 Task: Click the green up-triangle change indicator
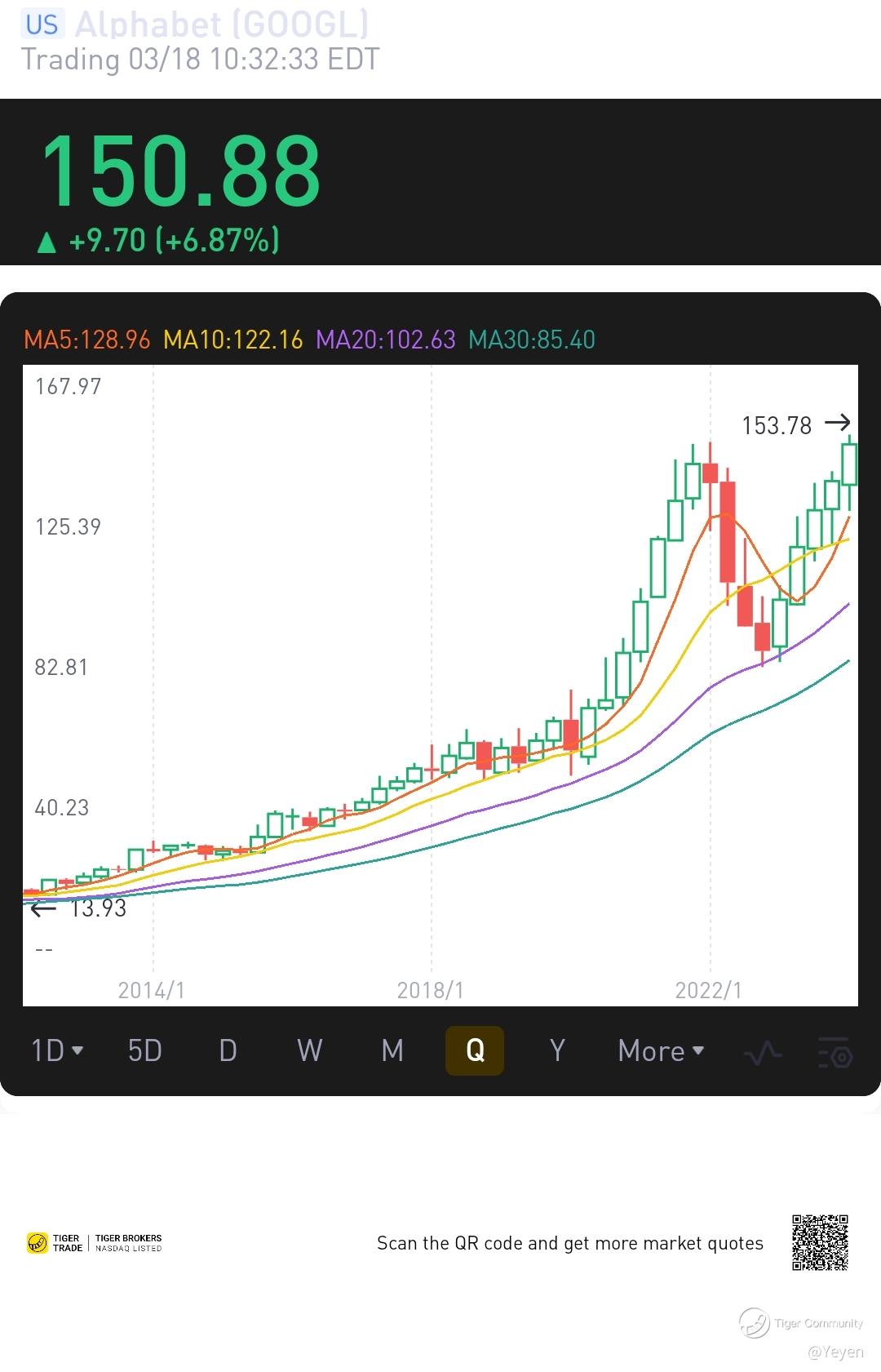tap(47, 242)
